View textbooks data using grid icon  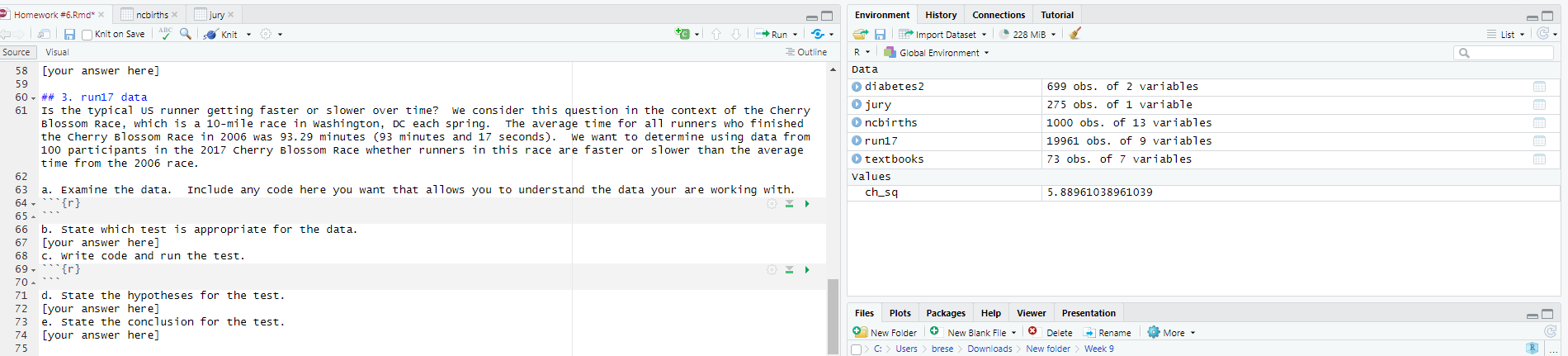click(1539, 159)
